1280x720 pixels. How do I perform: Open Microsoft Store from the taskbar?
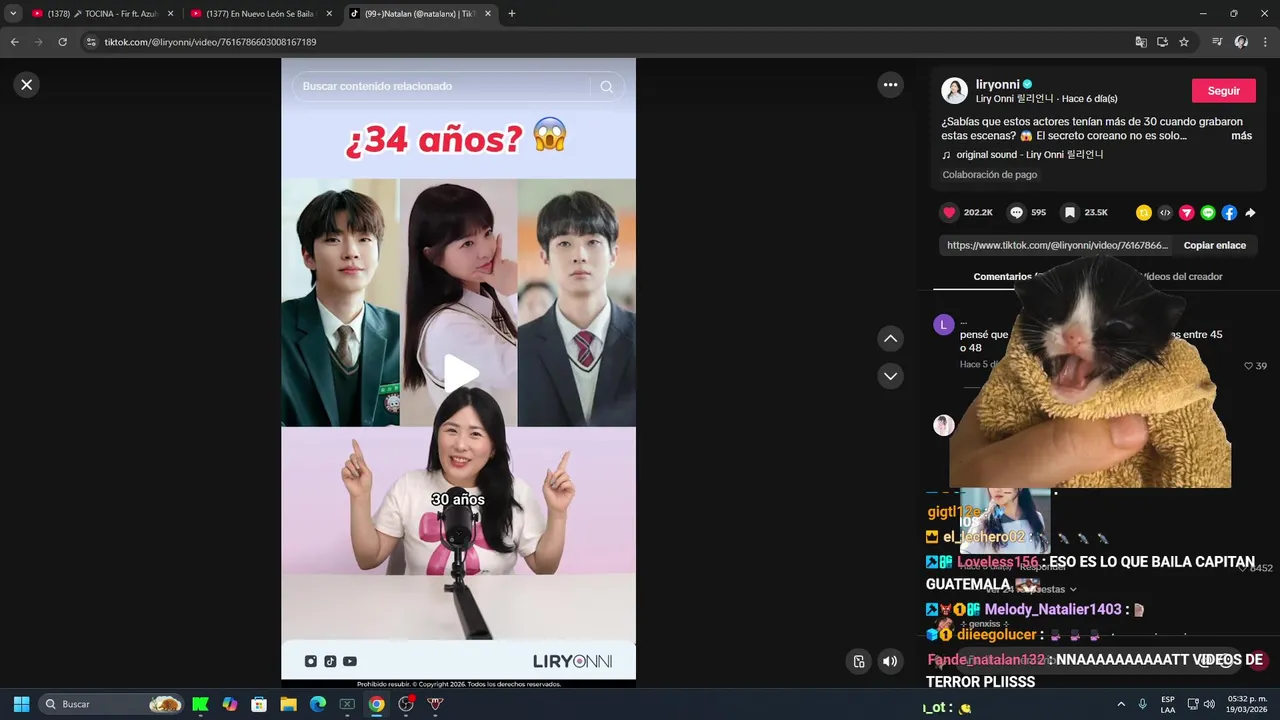[259, 704]
